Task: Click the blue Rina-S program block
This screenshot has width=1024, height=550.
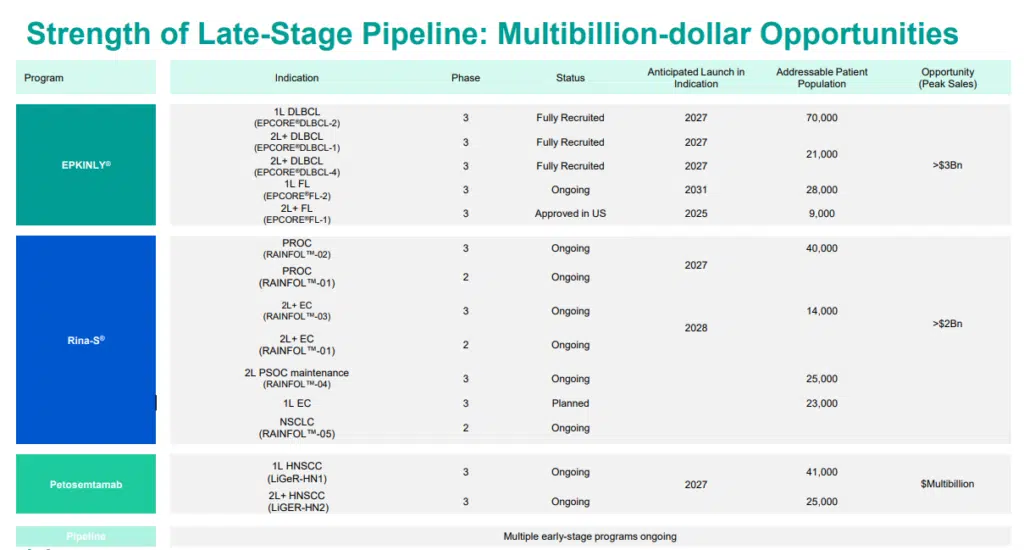Action: tap(86, 340)
